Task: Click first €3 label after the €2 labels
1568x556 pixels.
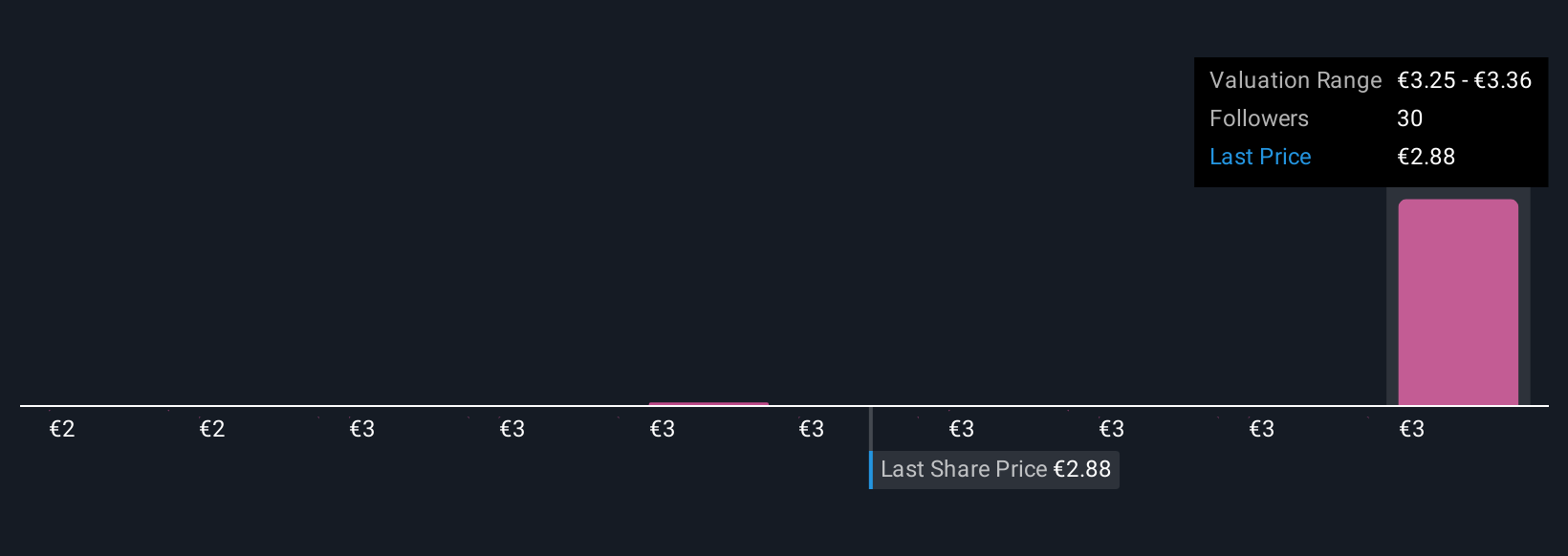Action: (x=362, y=429)
